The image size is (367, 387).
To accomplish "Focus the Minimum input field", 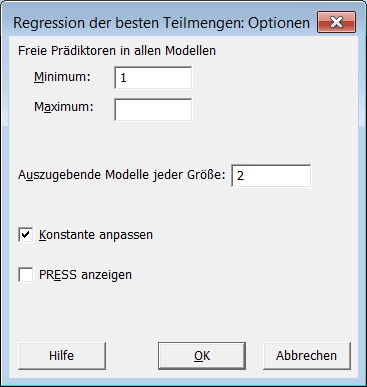I will click(x=153, y=78).
